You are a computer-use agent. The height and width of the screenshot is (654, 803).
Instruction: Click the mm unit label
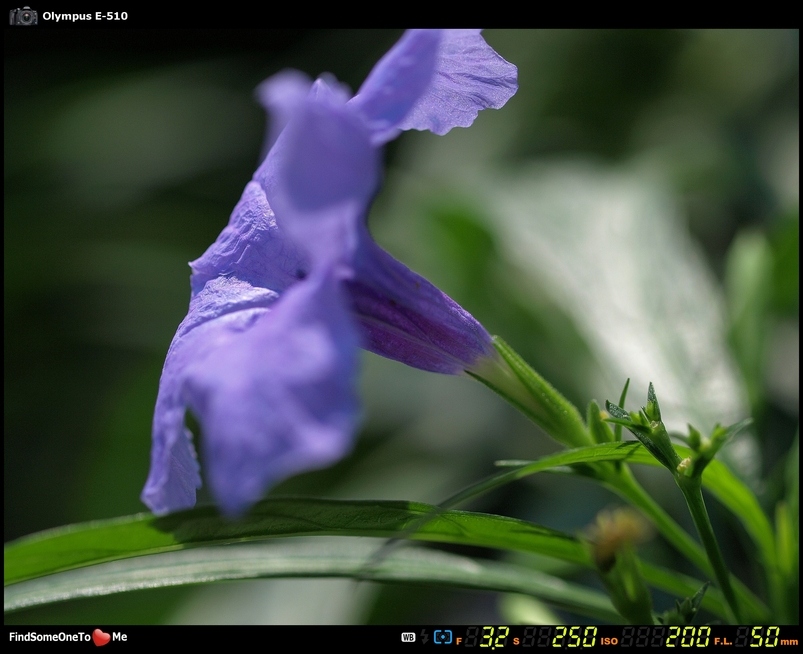tap(789, 640)
